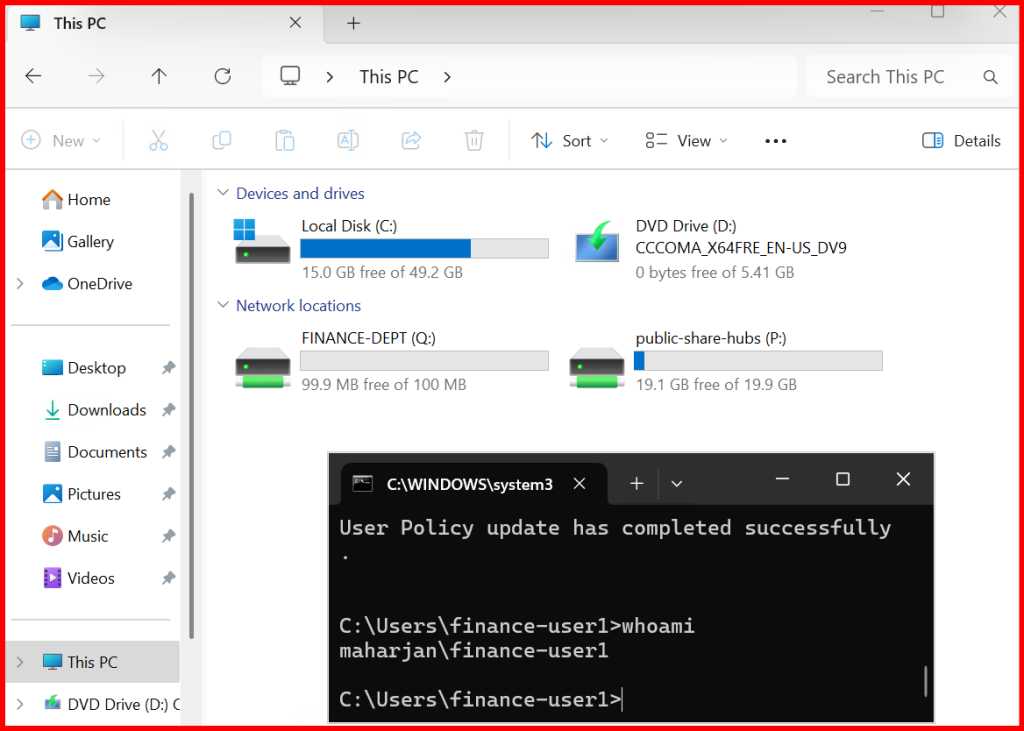Open the View dropdown menu
Image resolution: width=1024 pixels, height=731 pixels.
point(687,141)
